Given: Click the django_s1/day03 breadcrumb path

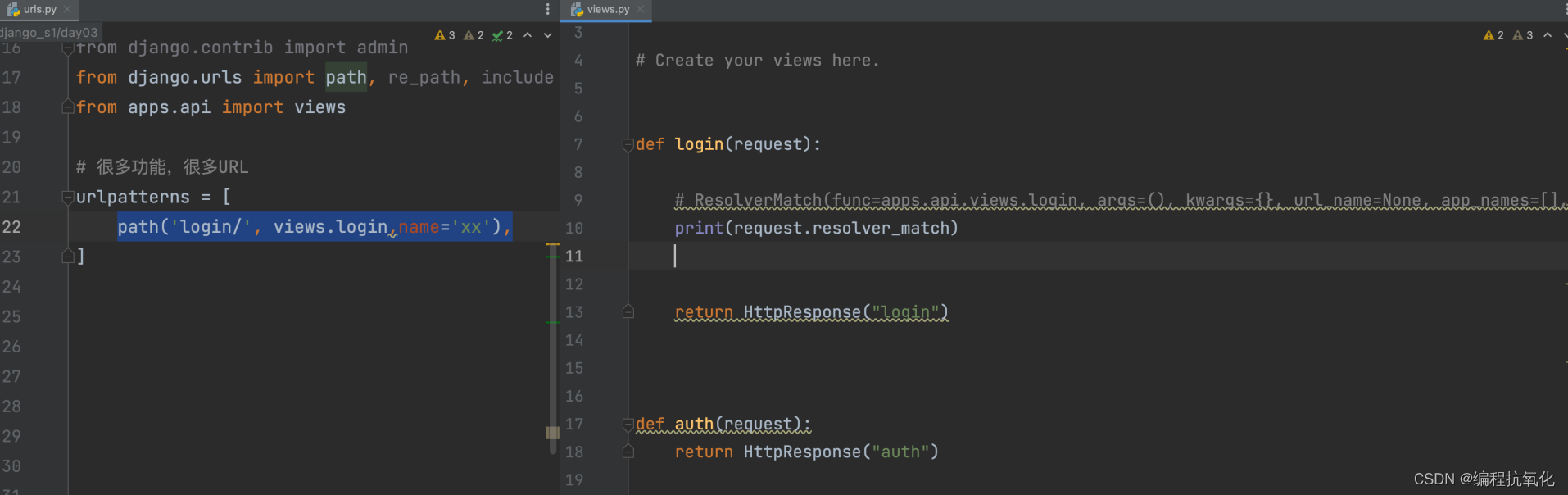Looking at the screenshot, I should 49,33.
